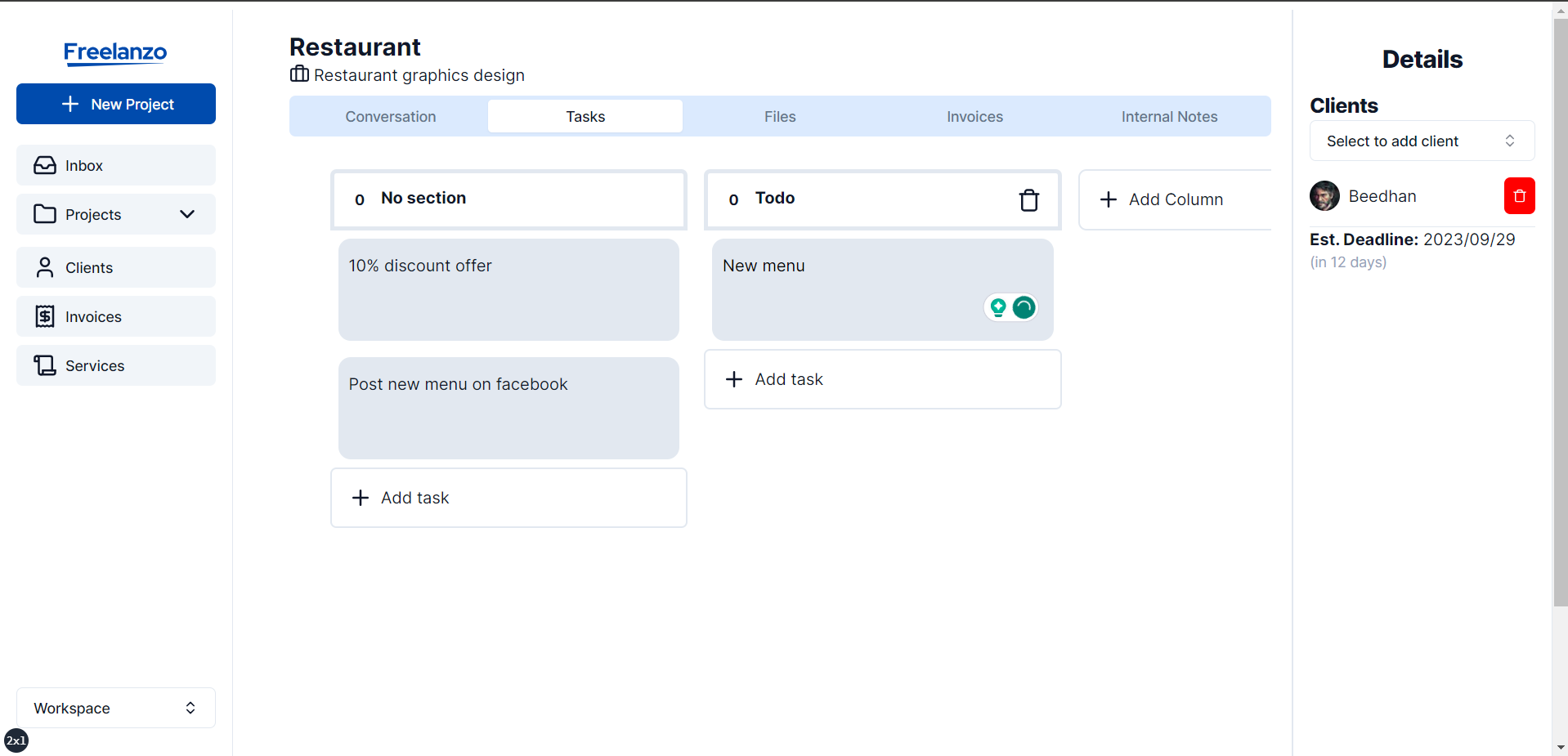The image size is (1568, 756).
Task: Add task under the Todo column
Action: coord(882,379)
